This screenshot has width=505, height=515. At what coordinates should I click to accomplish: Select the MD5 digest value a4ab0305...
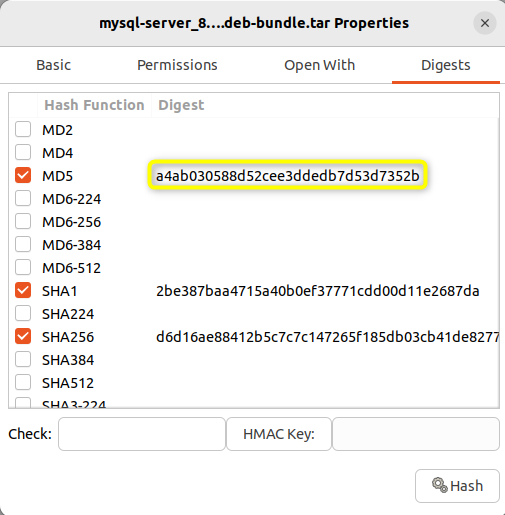pos(288,176)
